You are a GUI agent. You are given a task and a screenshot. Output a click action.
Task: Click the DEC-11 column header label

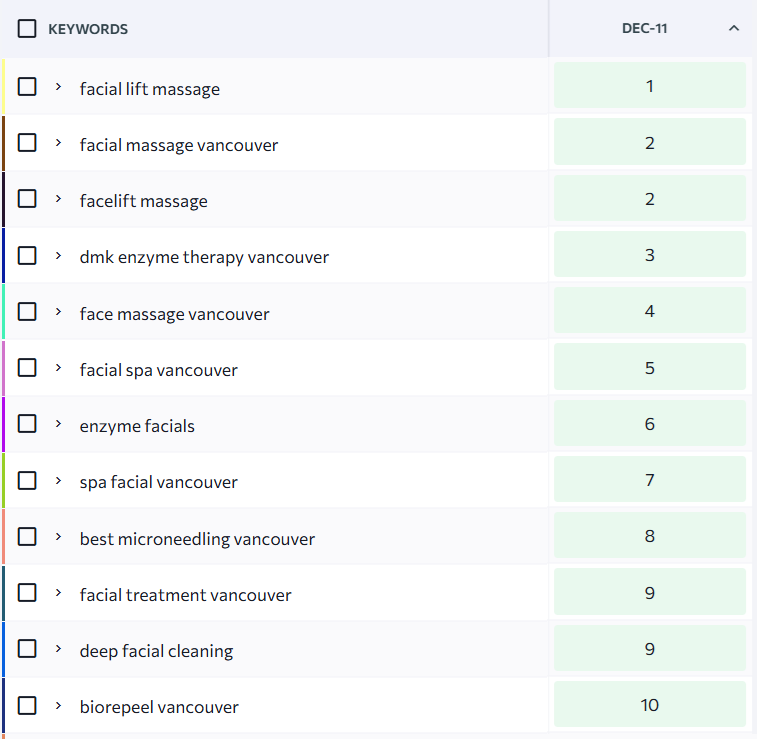pyautogui.click(x=644, y=29)
